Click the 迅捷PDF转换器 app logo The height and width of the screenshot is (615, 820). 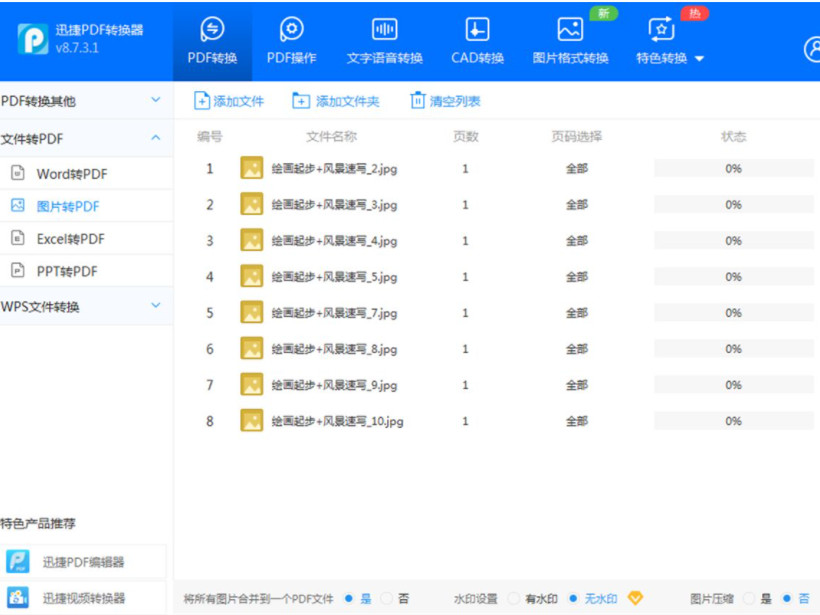tap(32, 38)
